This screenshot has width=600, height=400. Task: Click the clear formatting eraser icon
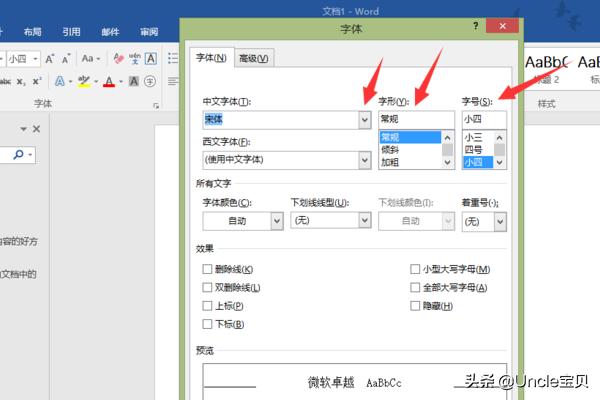[x=118, y=59]
